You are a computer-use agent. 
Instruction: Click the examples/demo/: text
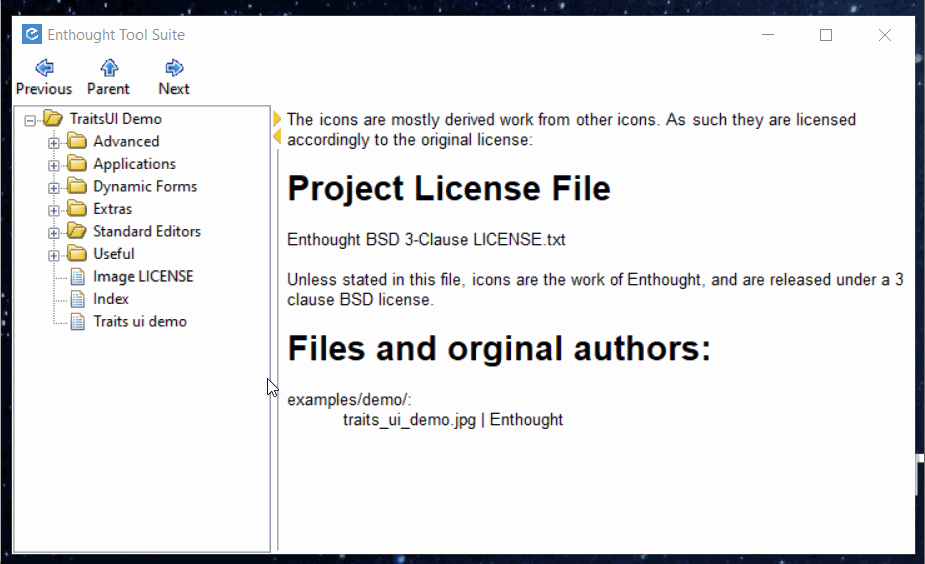[x=349, y=399]
